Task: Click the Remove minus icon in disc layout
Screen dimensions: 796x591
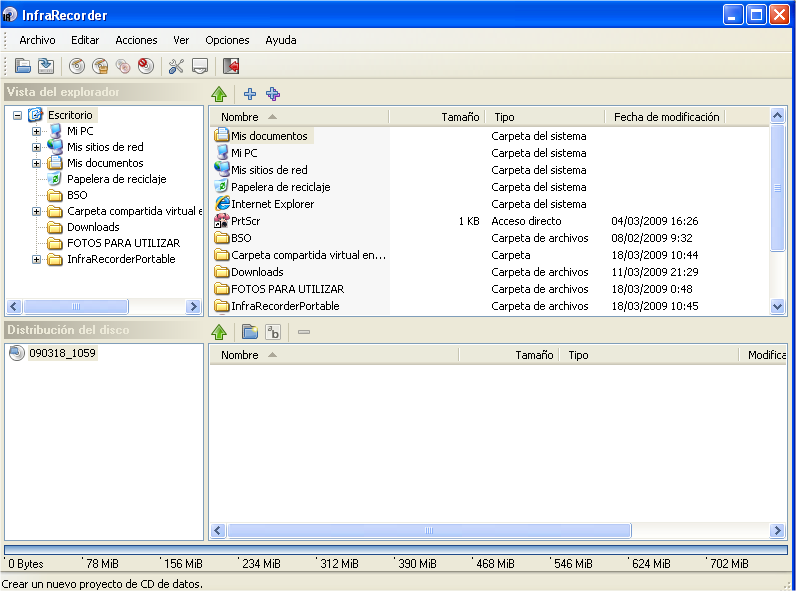Action: [304, 332]
